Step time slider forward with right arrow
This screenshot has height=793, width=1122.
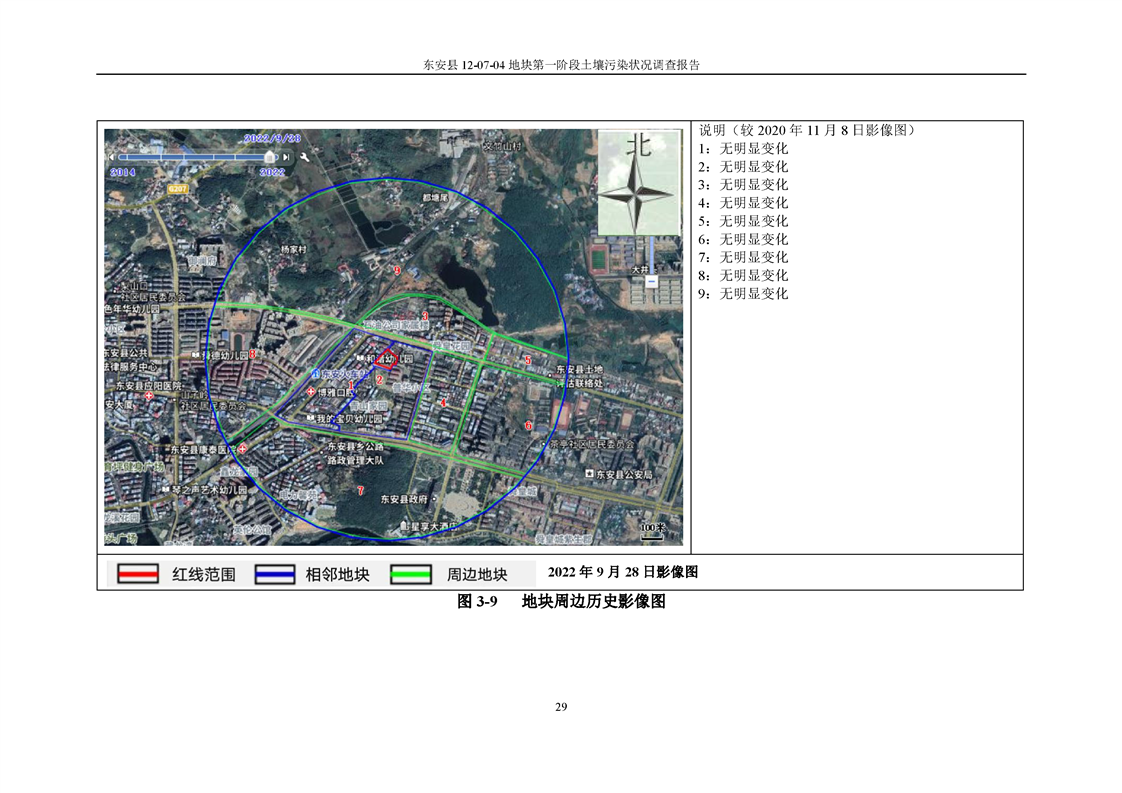pyautogui.click(x=287, y=157)
